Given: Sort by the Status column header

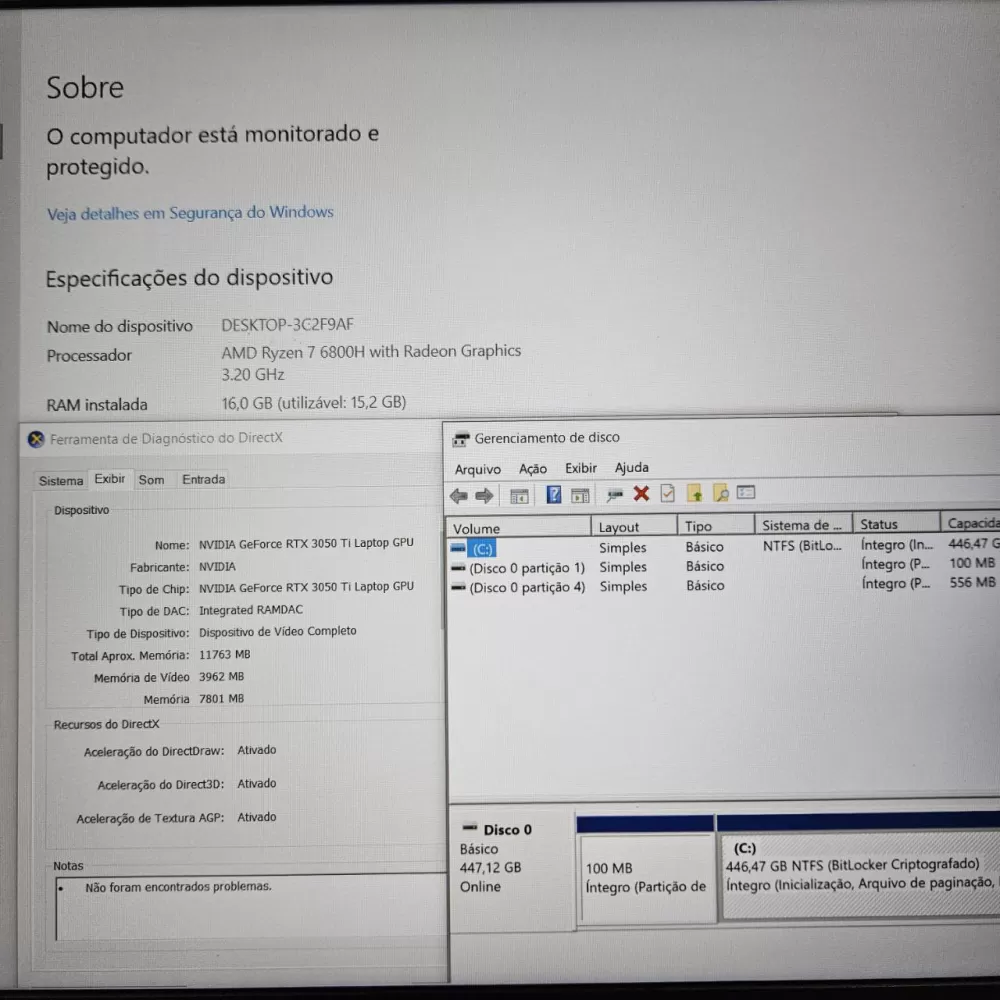Looking at the screenshot, I should click(x=879, y=524).
